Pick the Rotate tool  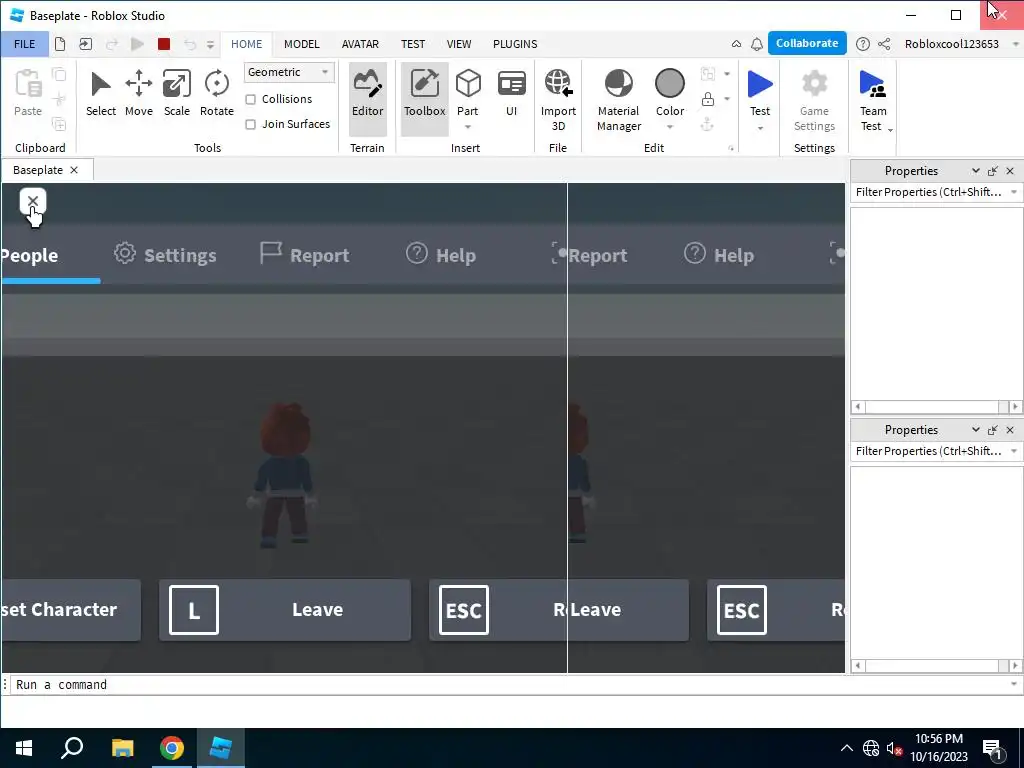tap(216, 95)
